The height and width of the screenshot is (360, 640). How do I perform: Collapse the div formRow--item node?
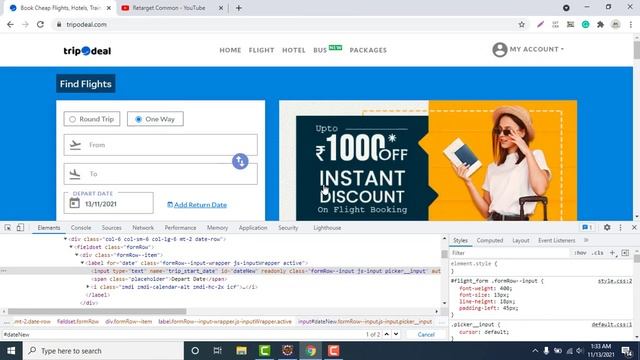[76, 255]
